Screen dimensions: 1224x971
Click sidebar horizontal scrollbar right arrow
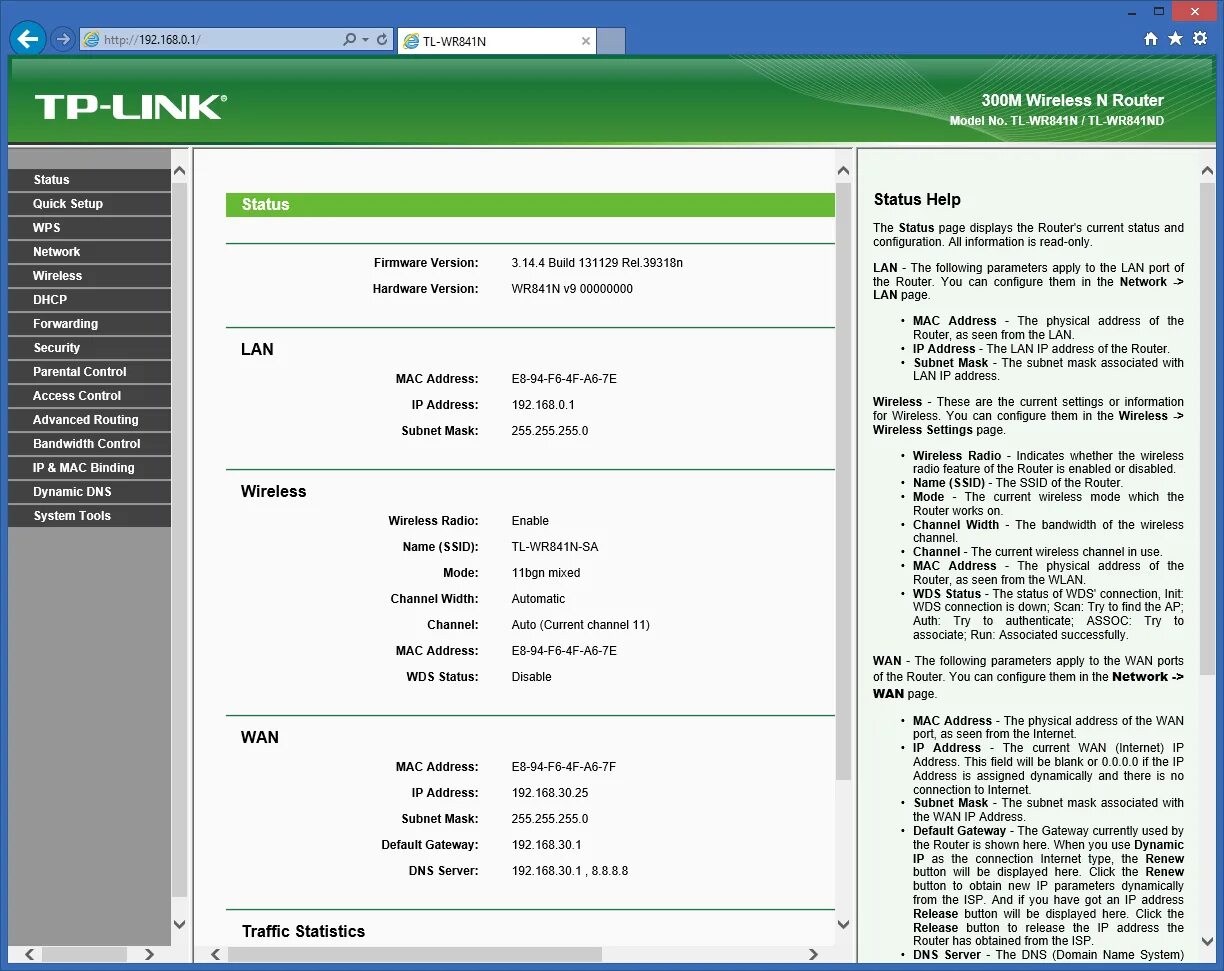(x=149, y=955)
